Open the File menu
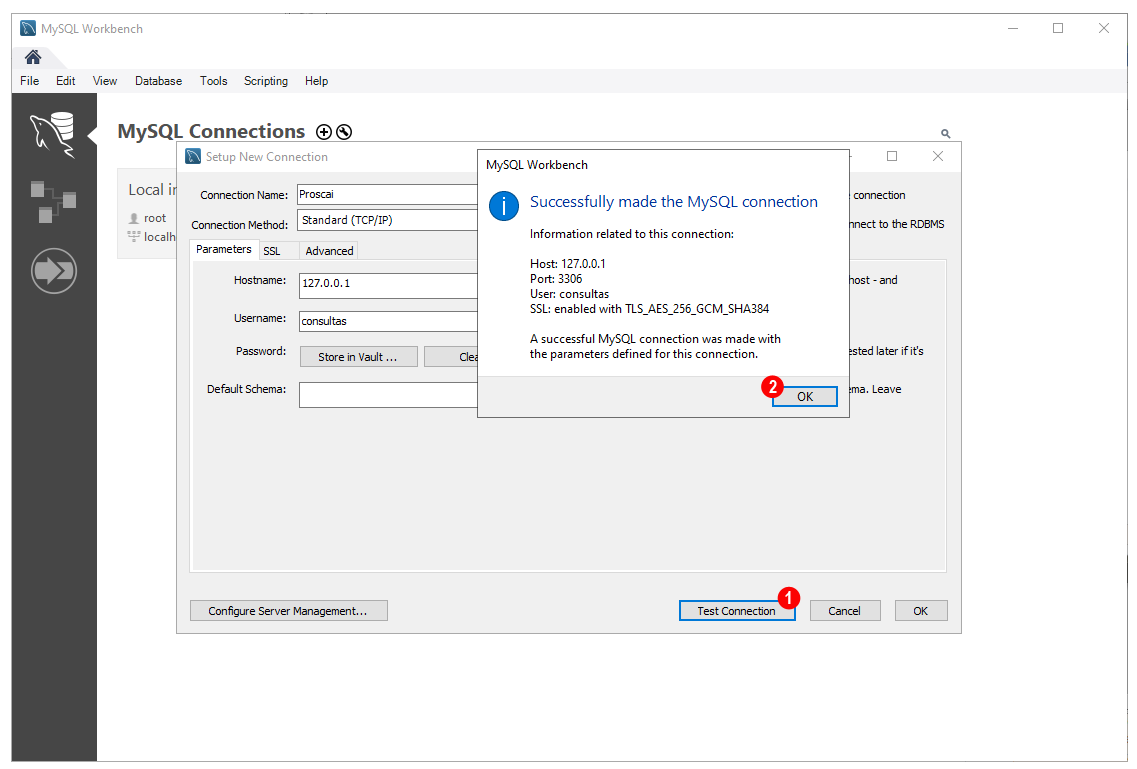 tap(30, 81)
